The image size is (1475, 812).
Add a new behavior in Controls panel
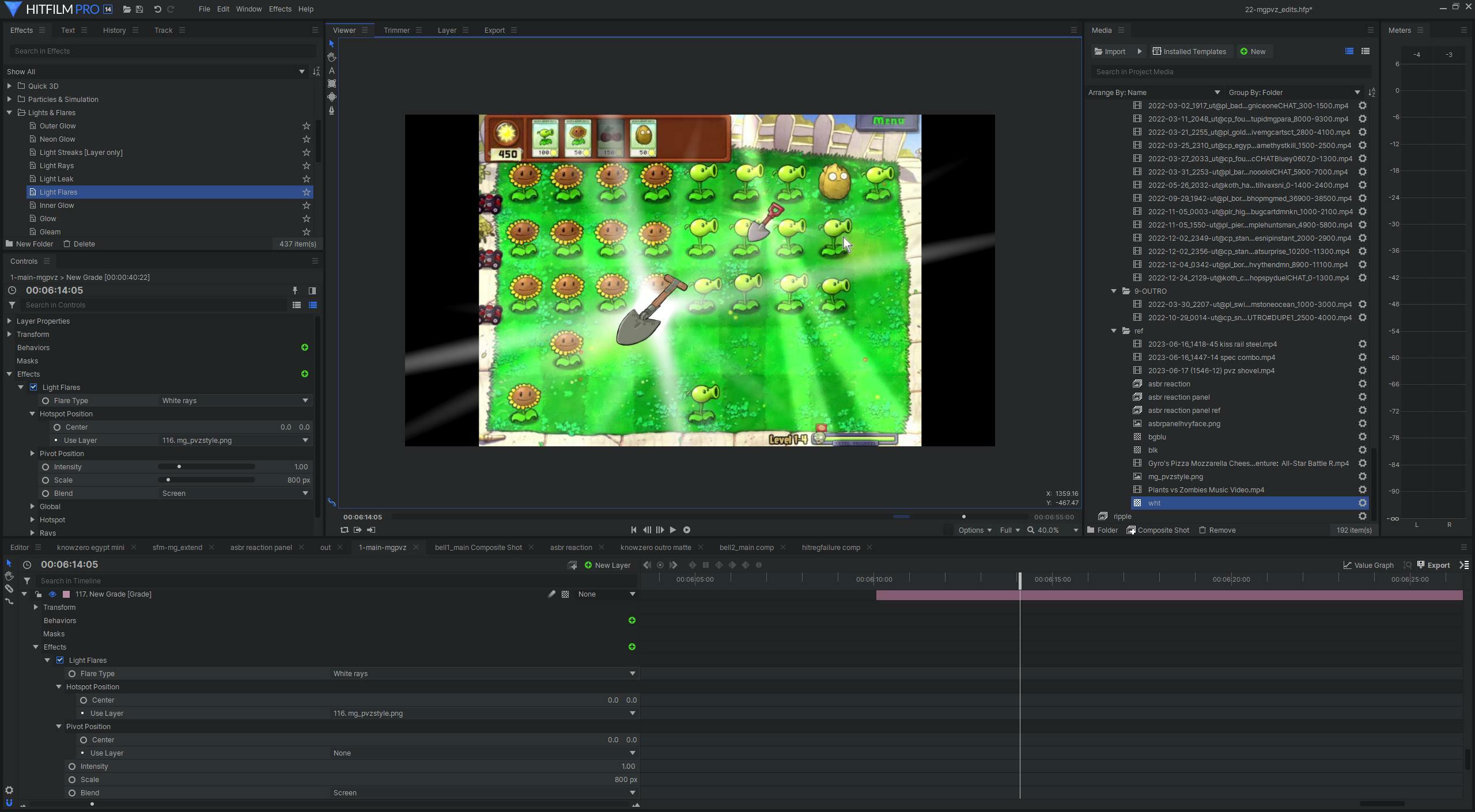tap(305, 347)
